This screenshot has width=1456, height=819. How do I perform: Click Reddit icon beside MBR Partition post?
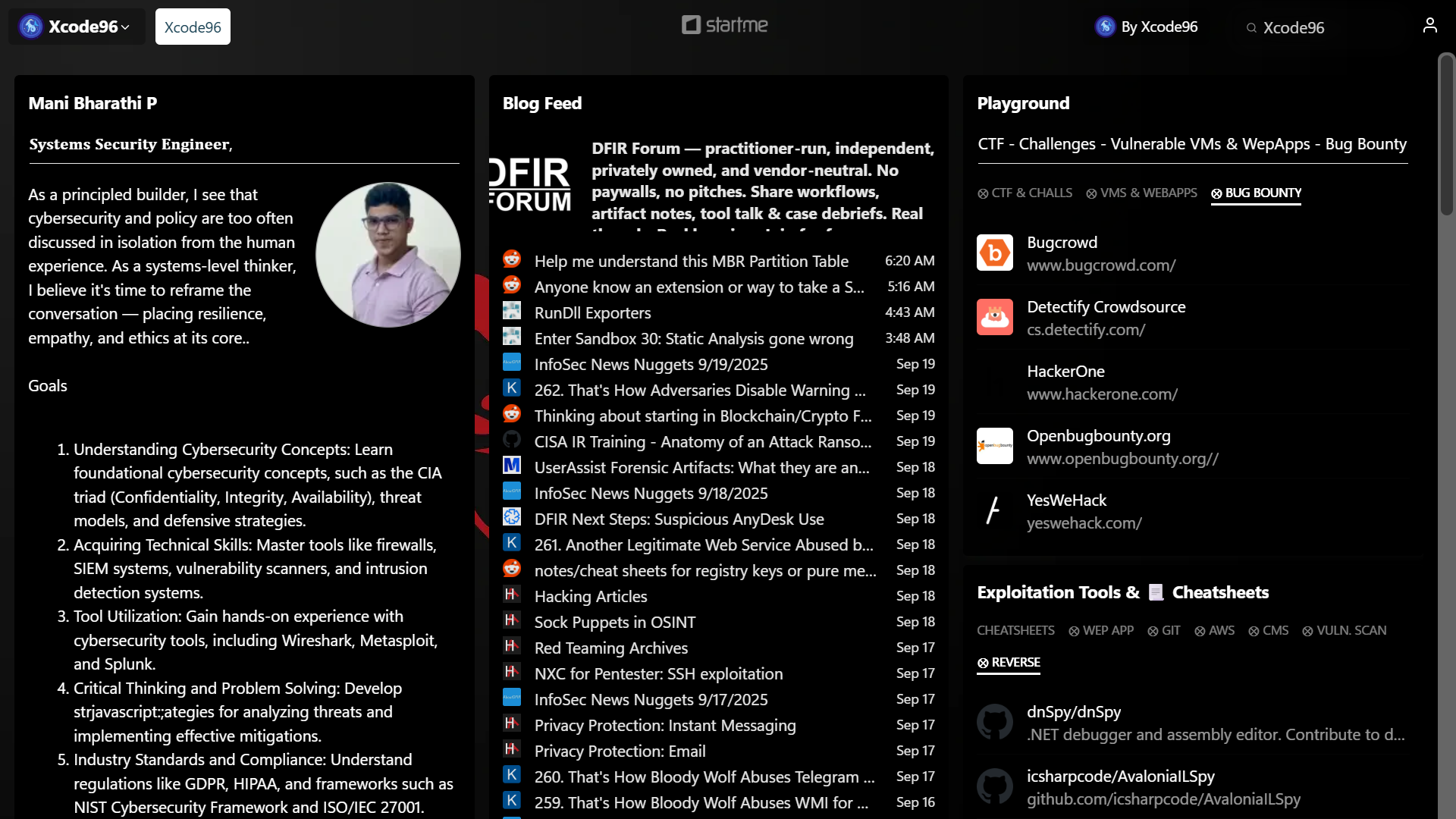512,260
